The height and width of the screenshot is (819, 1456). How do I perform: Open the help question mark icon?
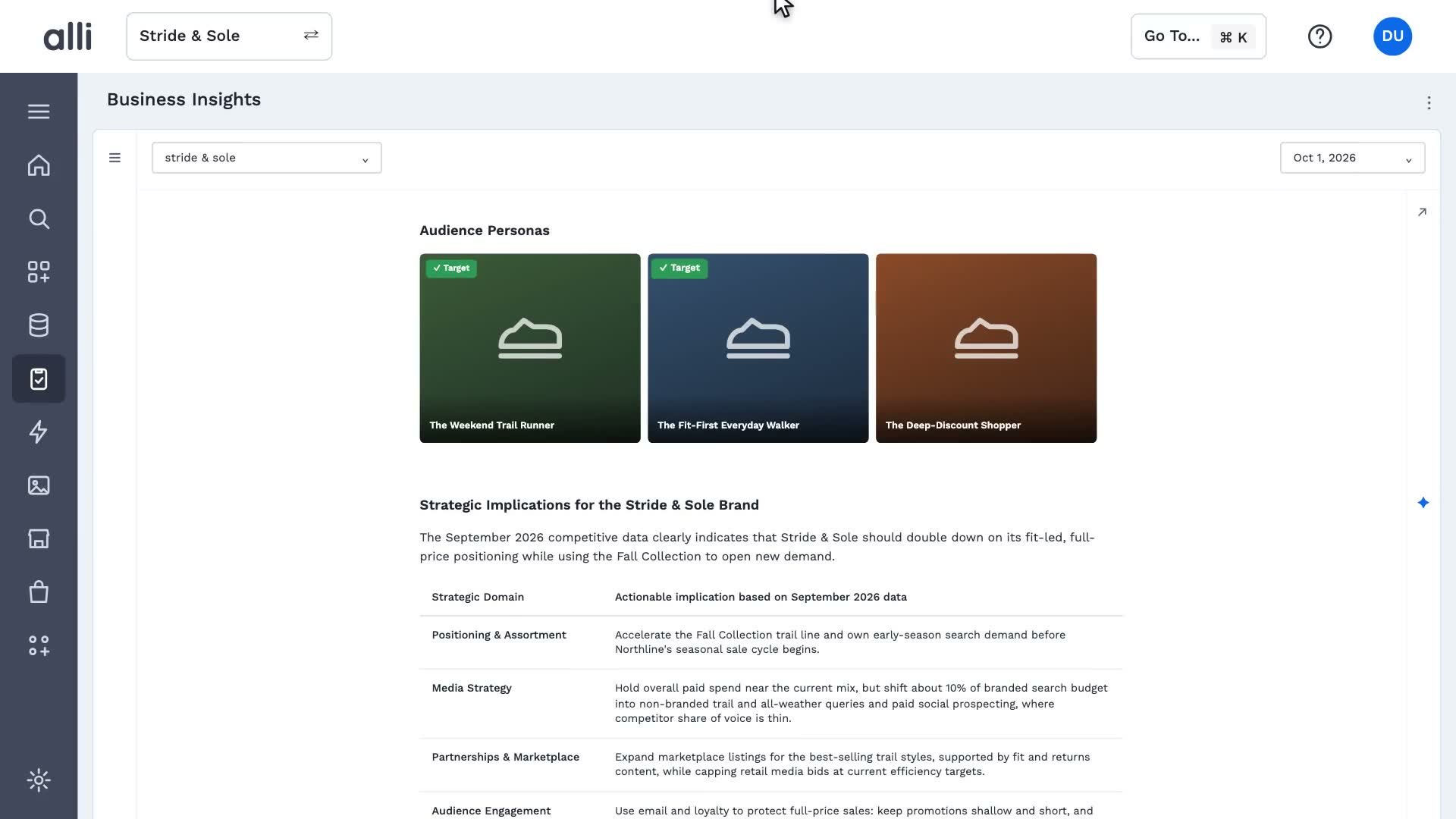(1319, 36)
